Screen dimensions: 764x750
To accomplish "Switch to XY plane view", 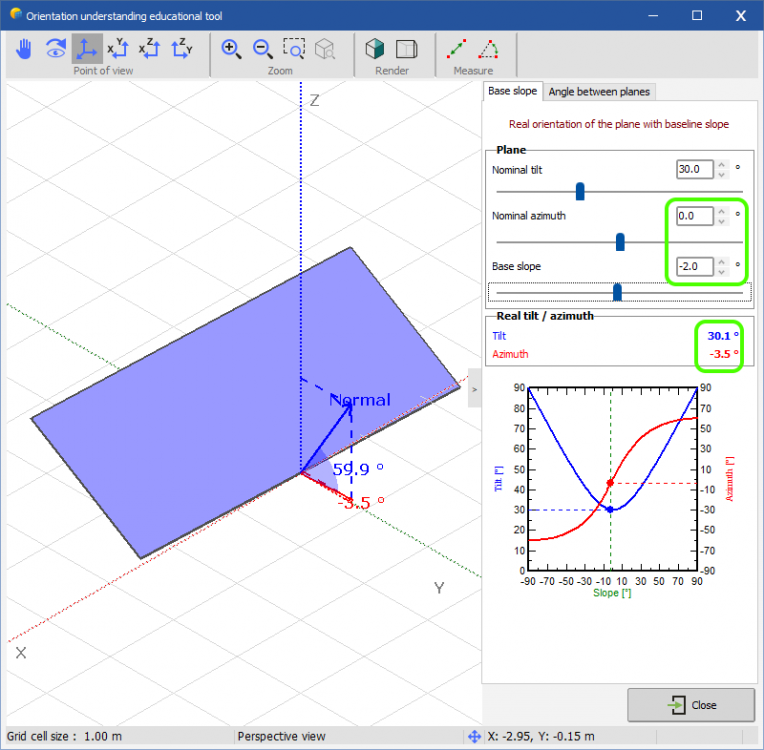I will pyautogui.click(x=118, y=48).
